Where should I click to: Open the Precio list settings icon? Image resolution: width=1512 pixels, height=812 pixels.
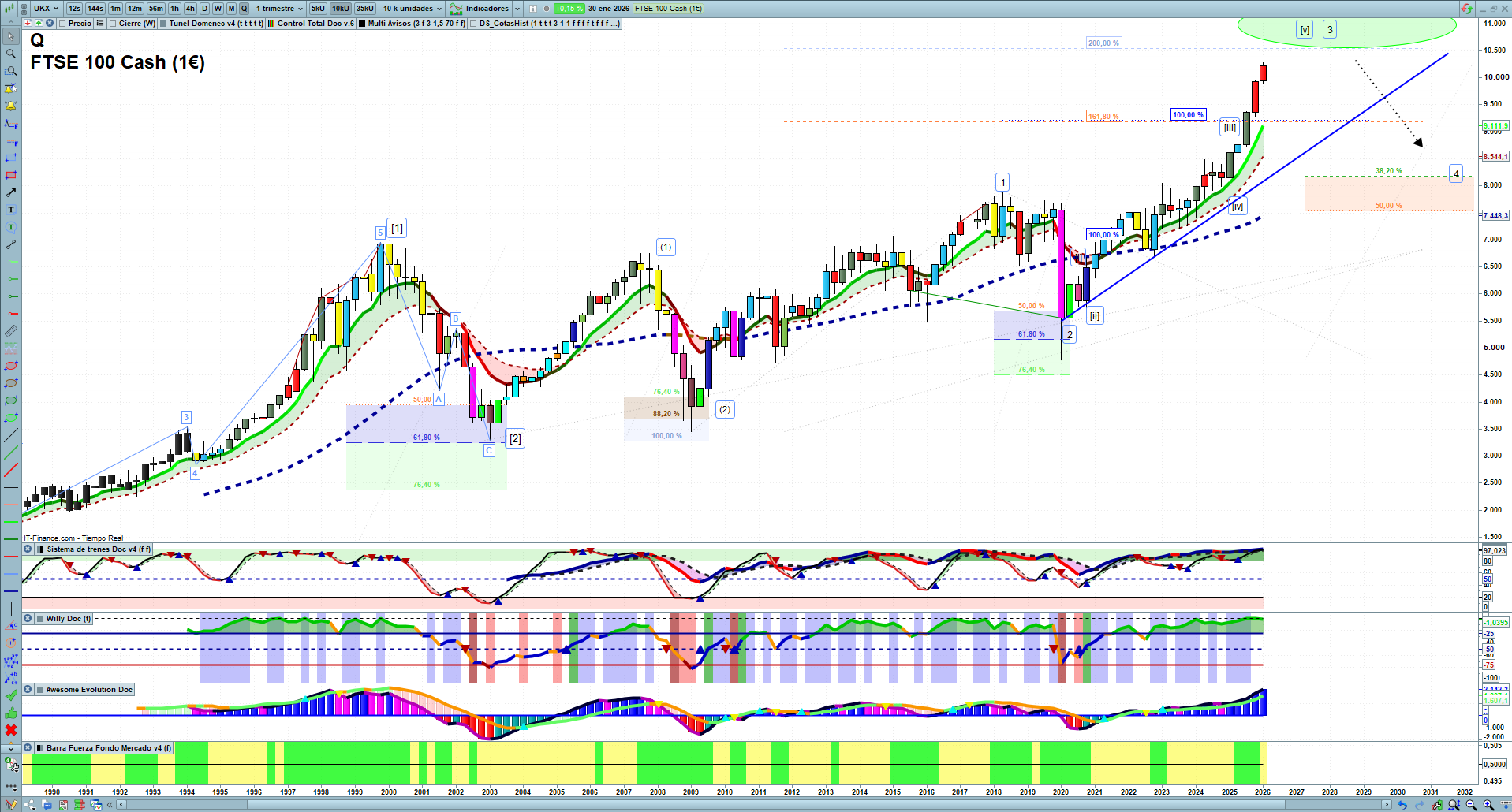100,24
